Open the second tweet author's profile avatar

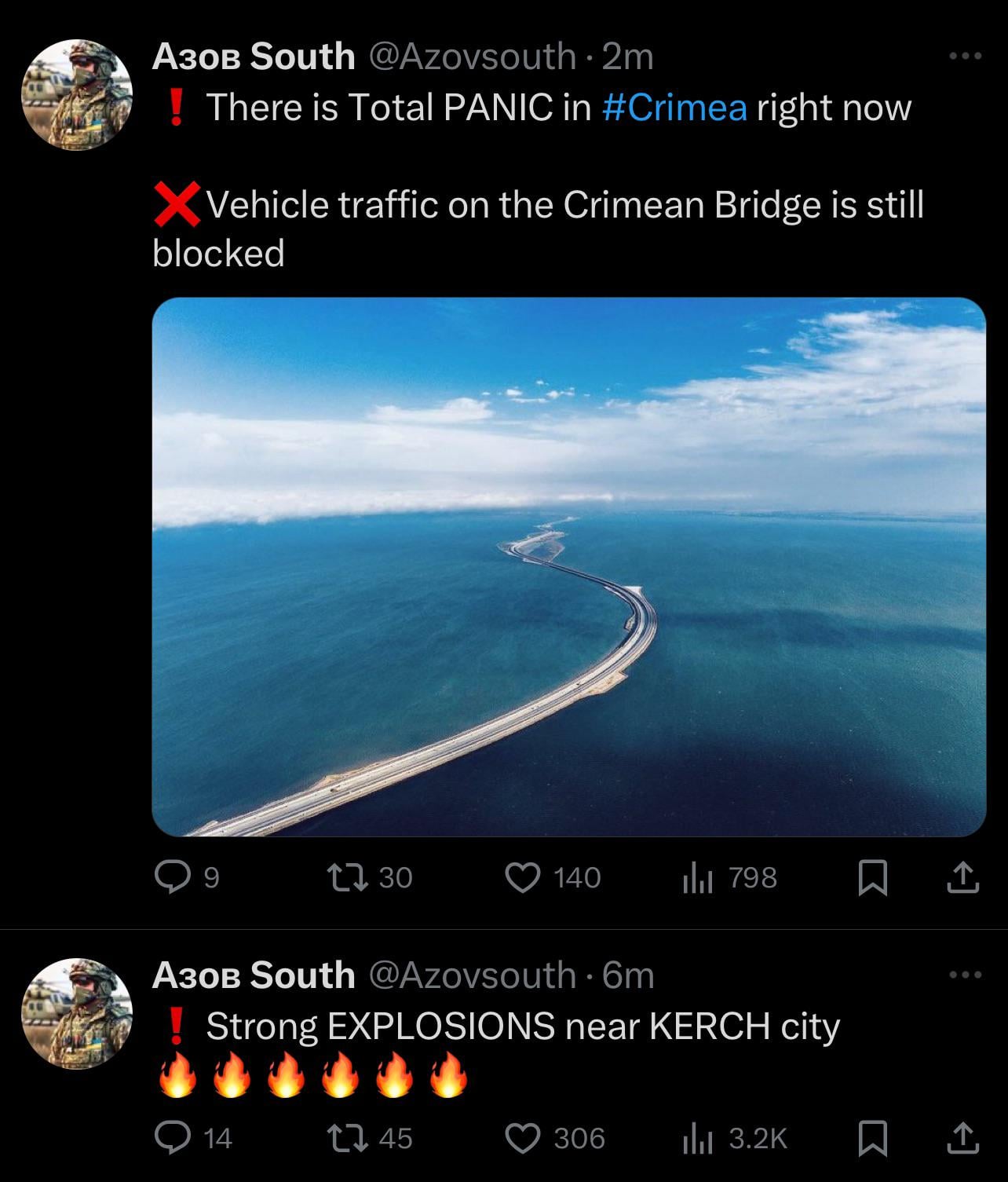pyautogui.click(x=77, y=1014)
